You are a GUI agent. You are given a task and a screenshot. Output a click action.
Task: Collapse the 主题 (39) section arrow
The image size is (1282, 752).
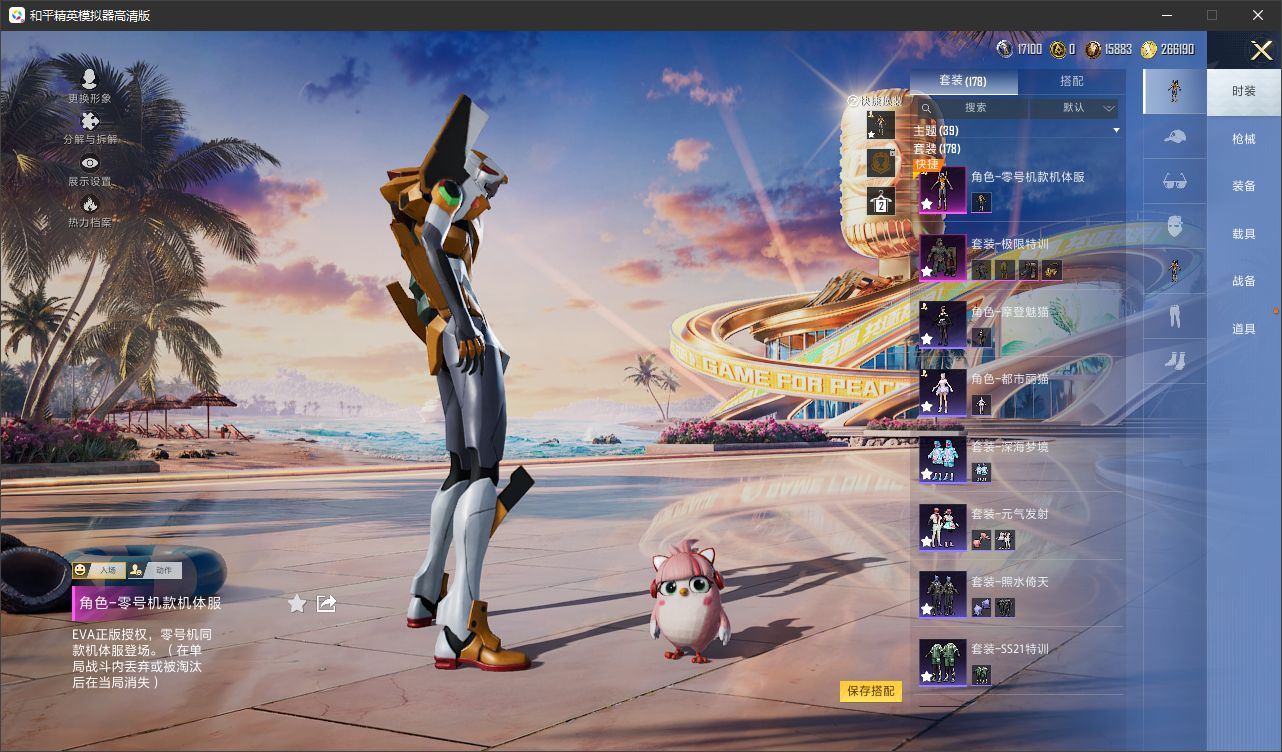1116,131
